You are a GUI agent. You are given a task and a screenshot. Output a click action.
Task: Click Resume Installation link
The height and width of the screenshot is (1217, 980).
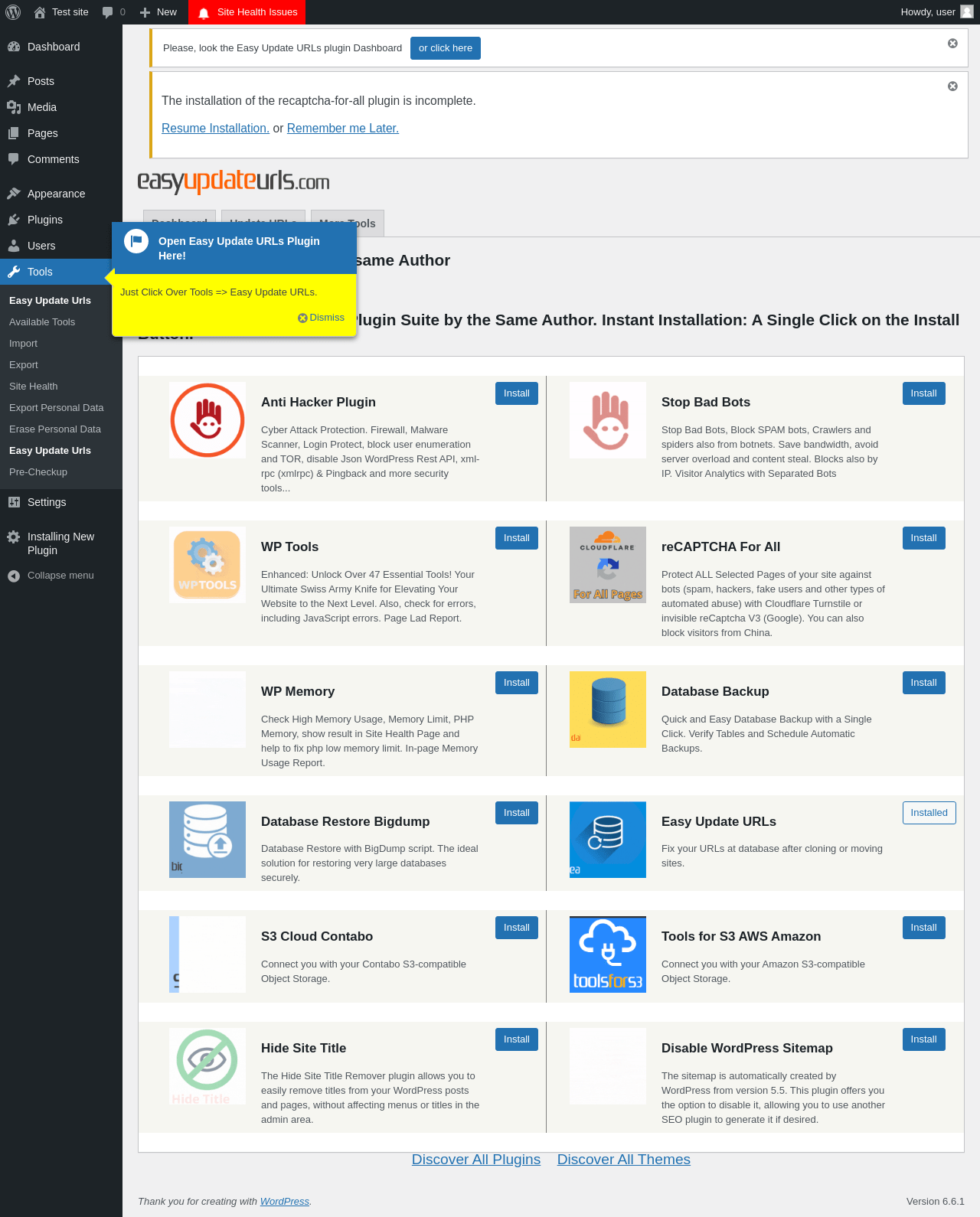pyautogui.click(x=215, y=129)
